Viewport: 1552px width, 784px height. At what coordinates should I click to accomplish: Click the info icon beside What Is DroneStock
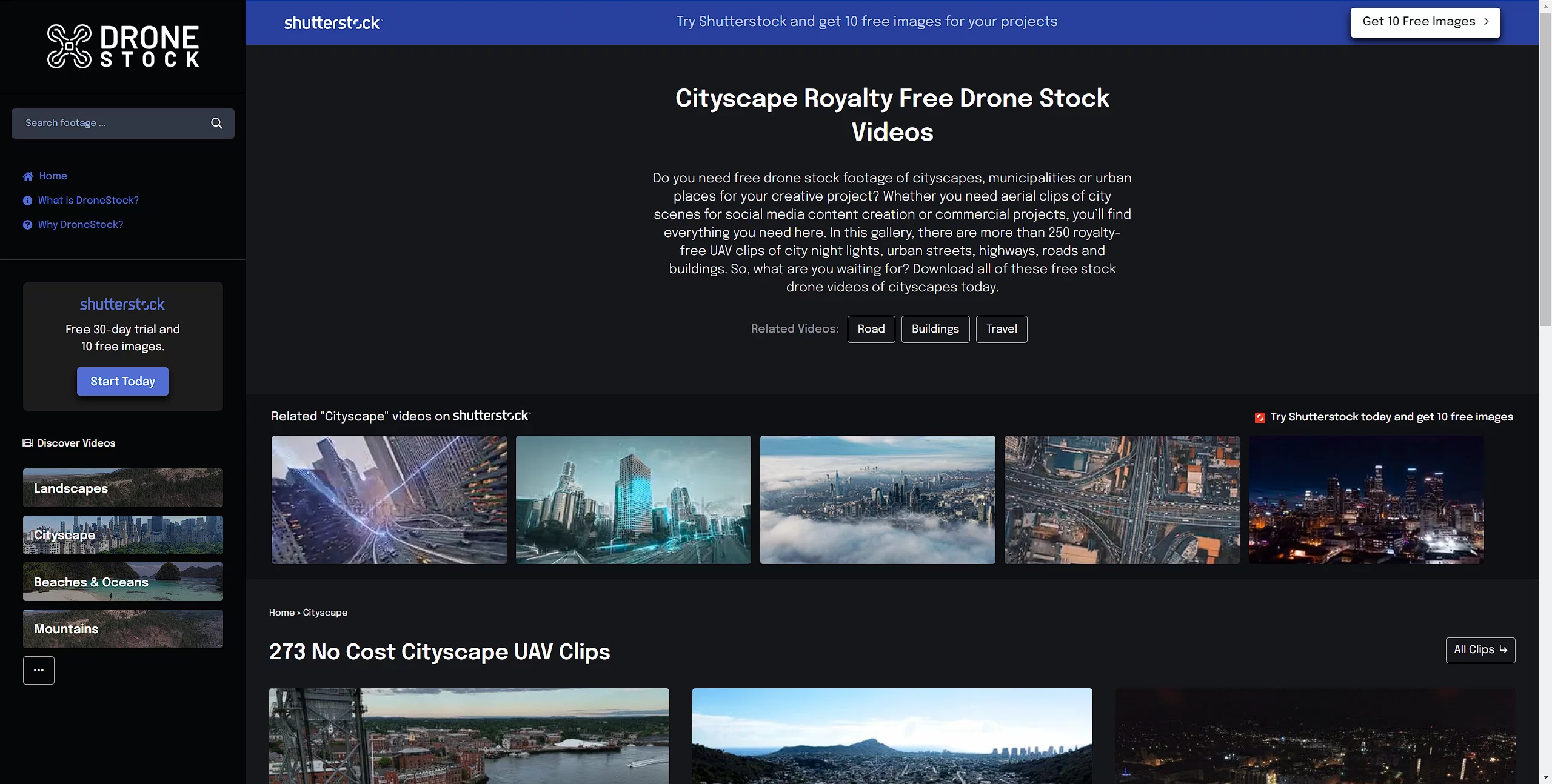tap(27, 201)
